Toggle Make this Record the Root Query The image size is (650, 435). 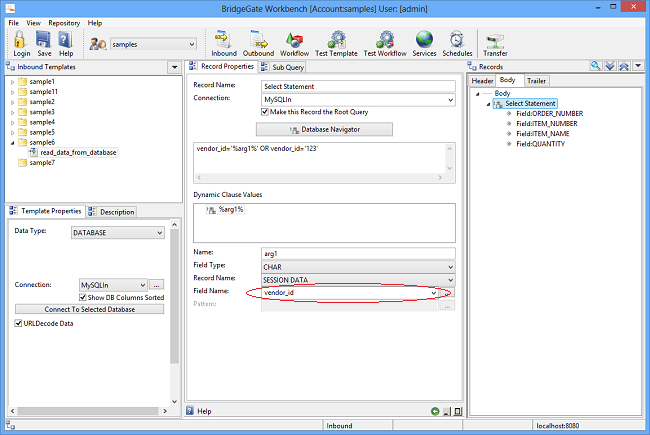pyautogui.click(x=265, y=112)
